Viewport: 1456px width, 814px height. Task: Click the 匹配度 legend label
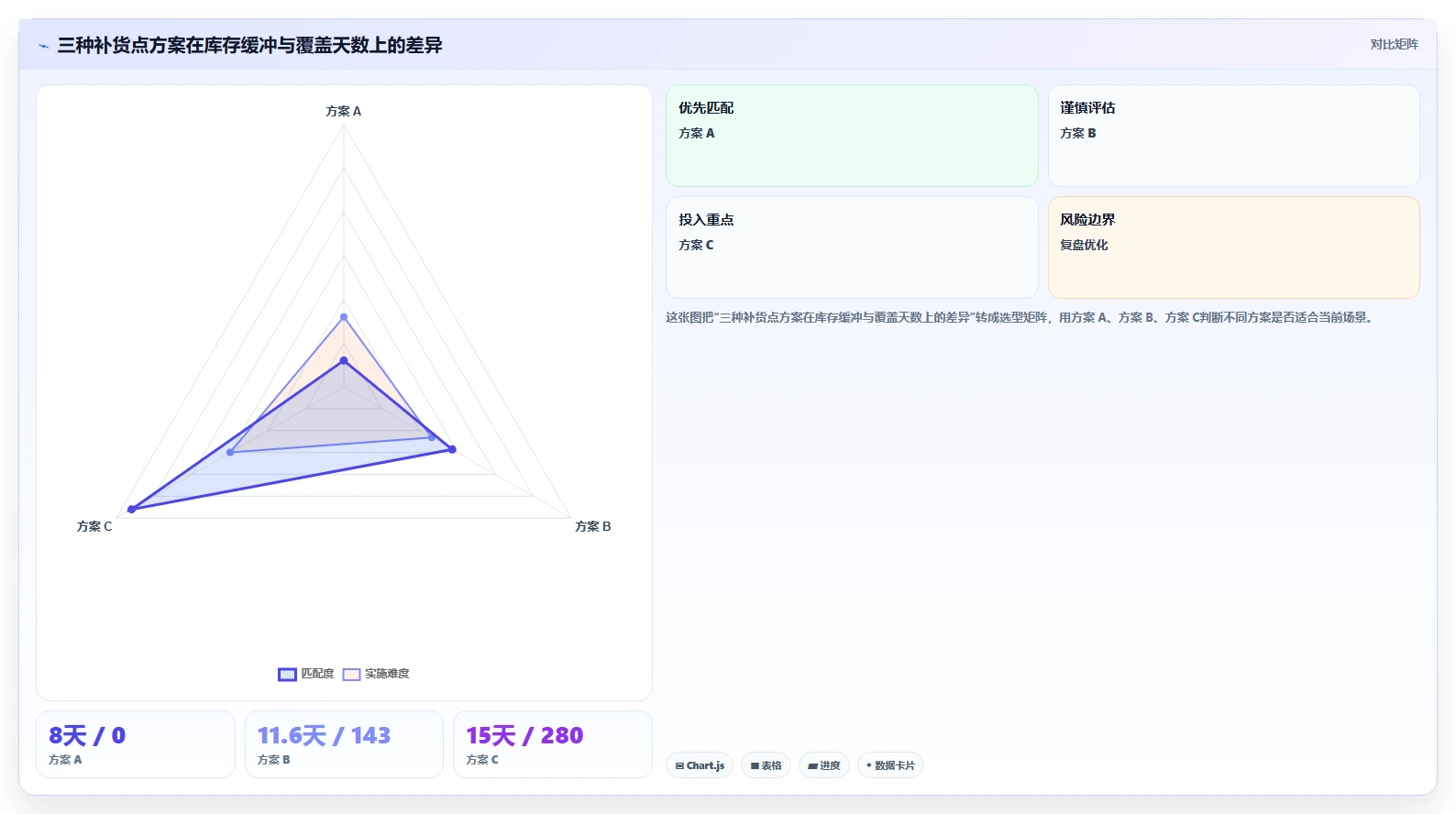coord(318,674)
